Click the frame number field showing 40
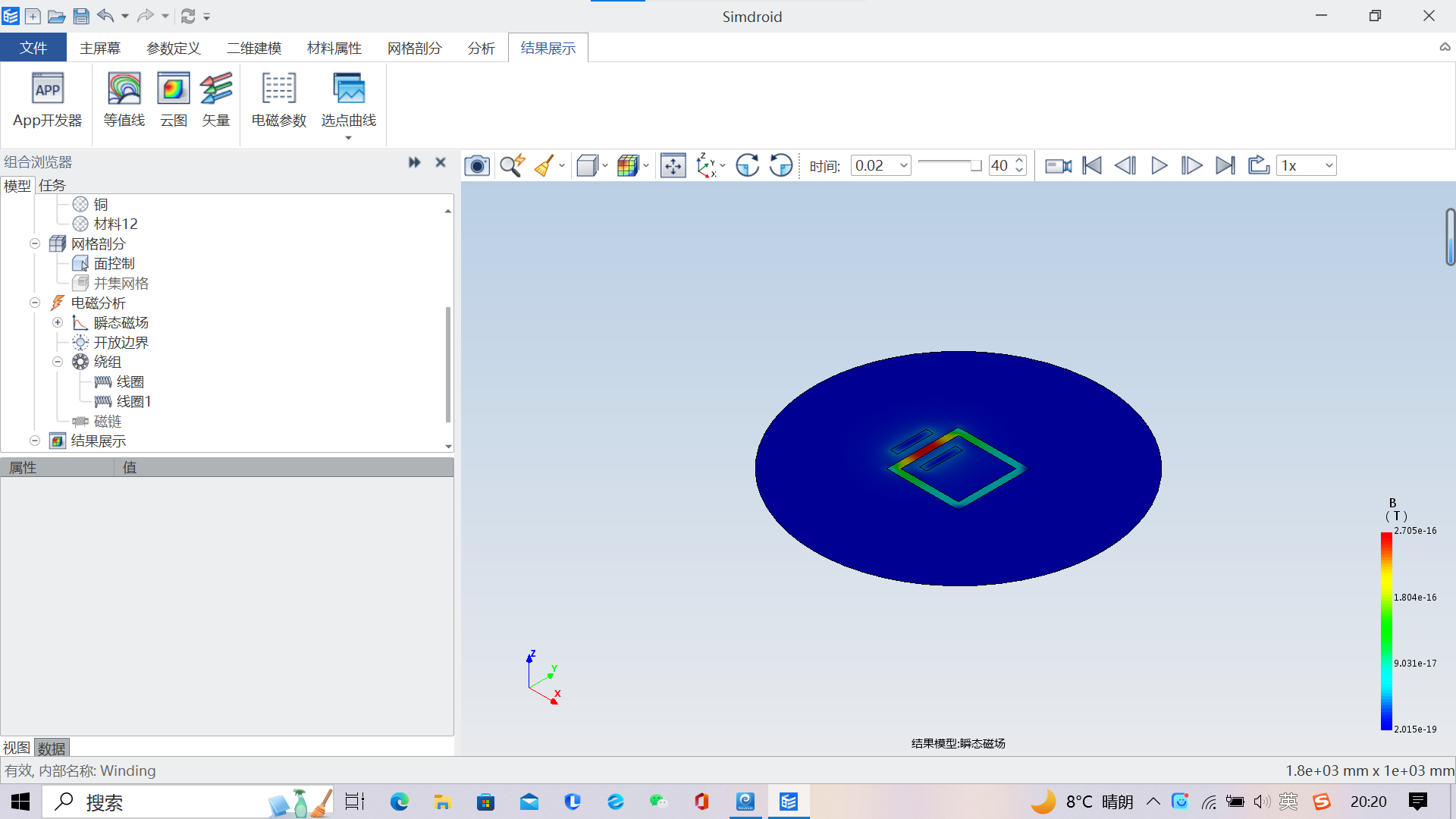The width and height of the screenshot is (1456, 819). pyautogui.click(x=1000, y=165)
